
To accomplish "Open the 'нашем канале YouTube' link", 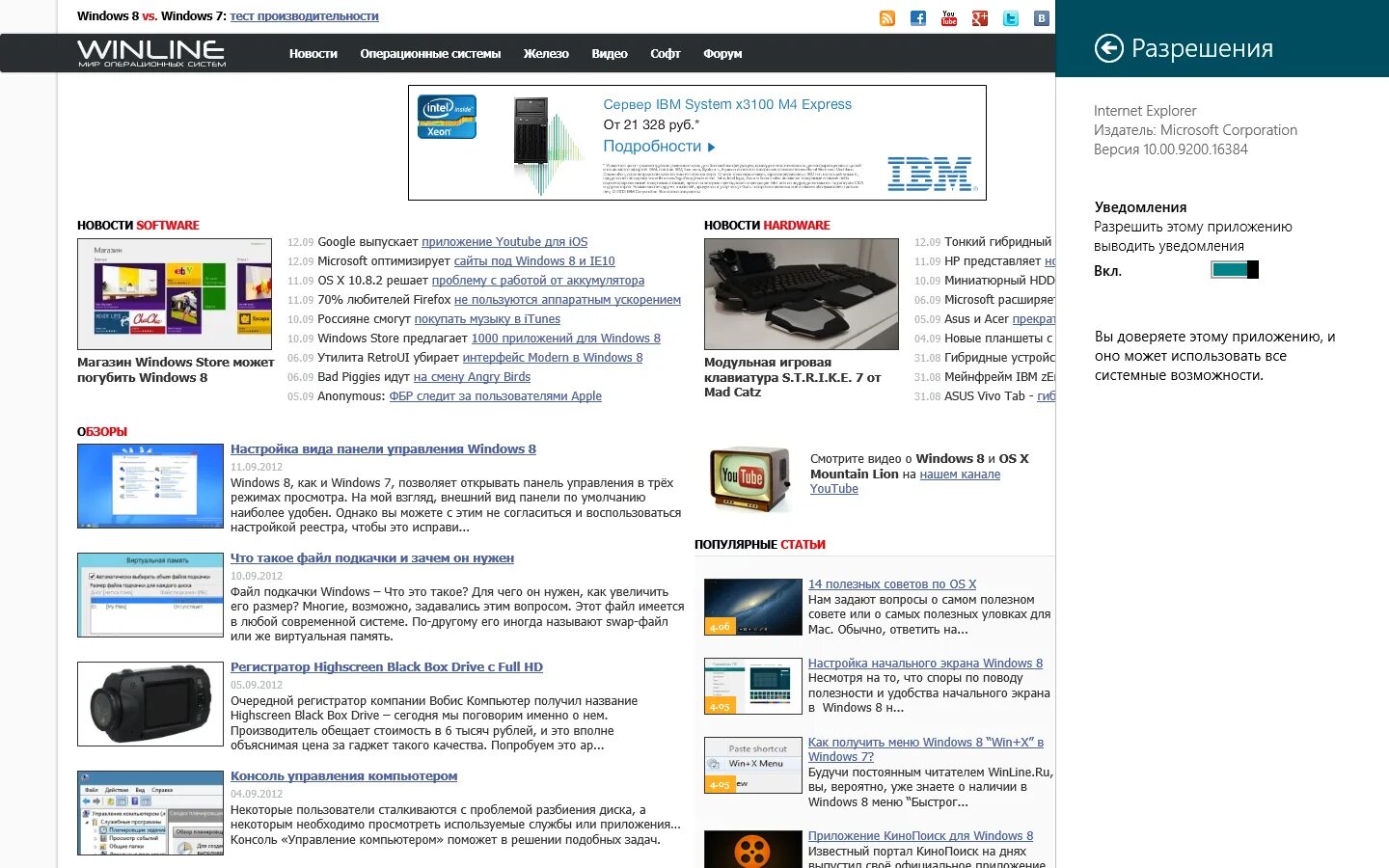I will tap(905, 481).
